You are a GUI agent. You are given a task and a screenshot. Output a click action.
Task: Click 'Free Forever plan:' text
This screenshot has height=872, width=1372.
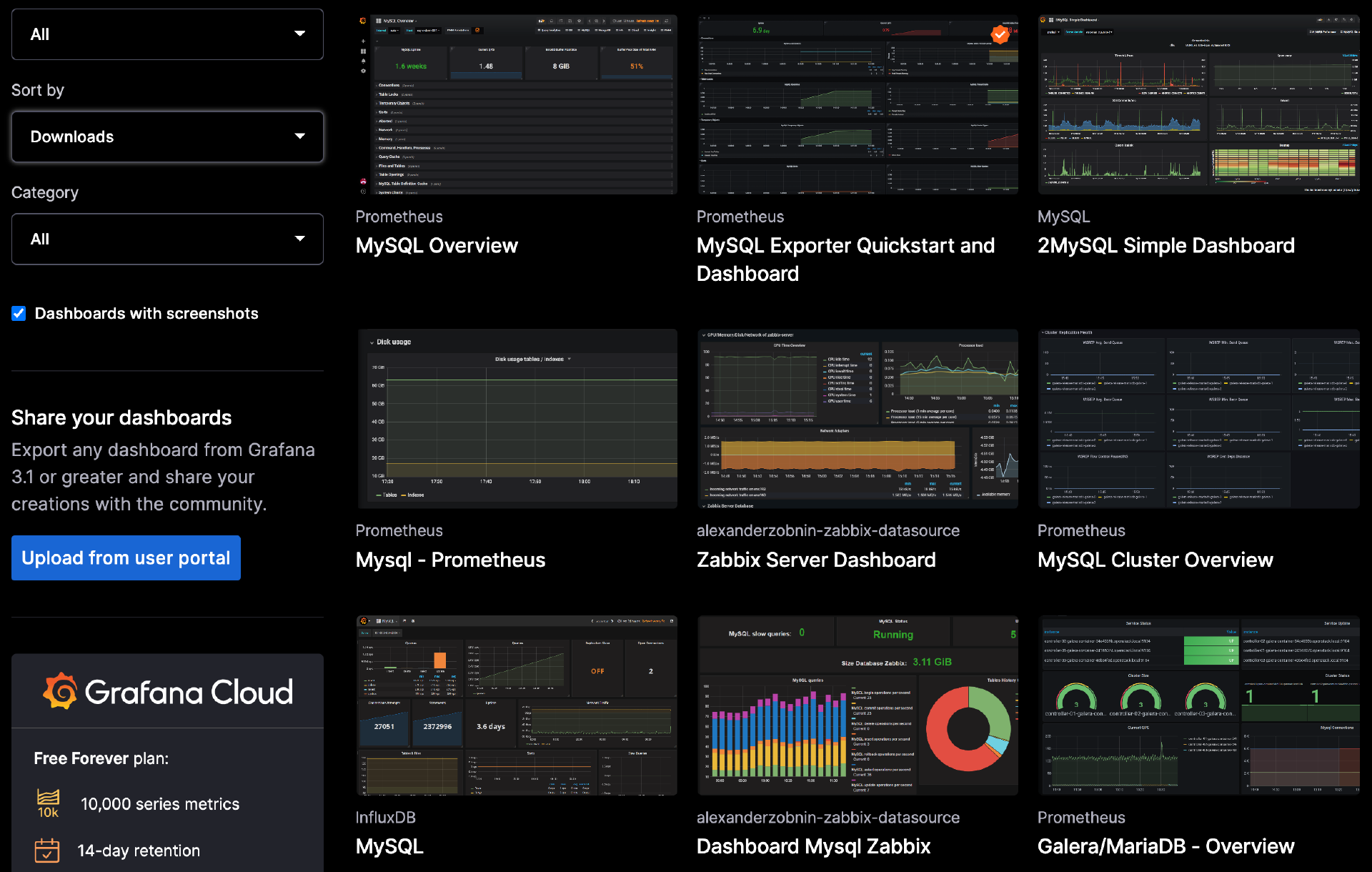coord(101,759)
